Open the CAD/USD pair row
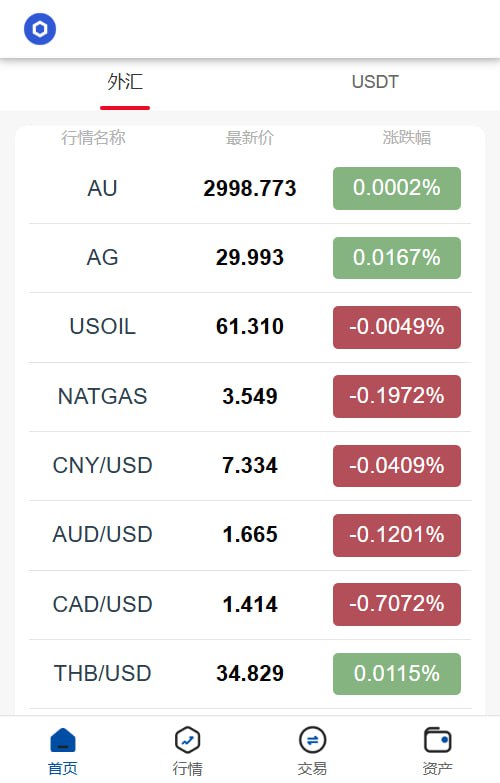This screenshot has width=500, height=783. [x=250, y=604]
